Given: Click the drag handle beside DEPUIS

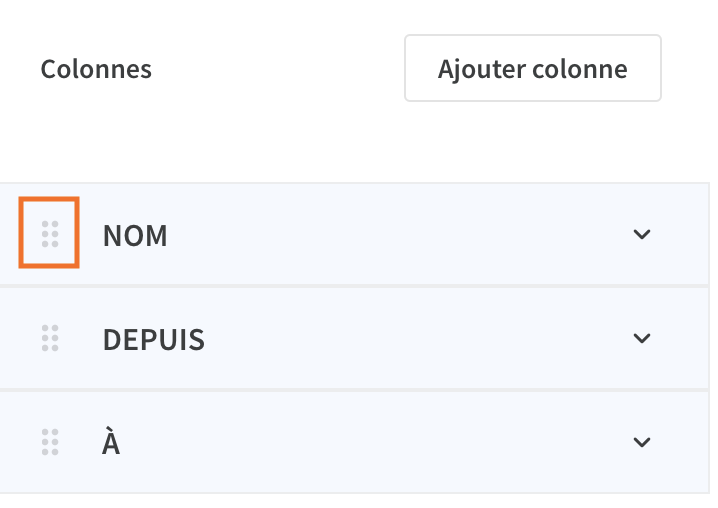Looking at the screenshot, I should coord(50,338).
